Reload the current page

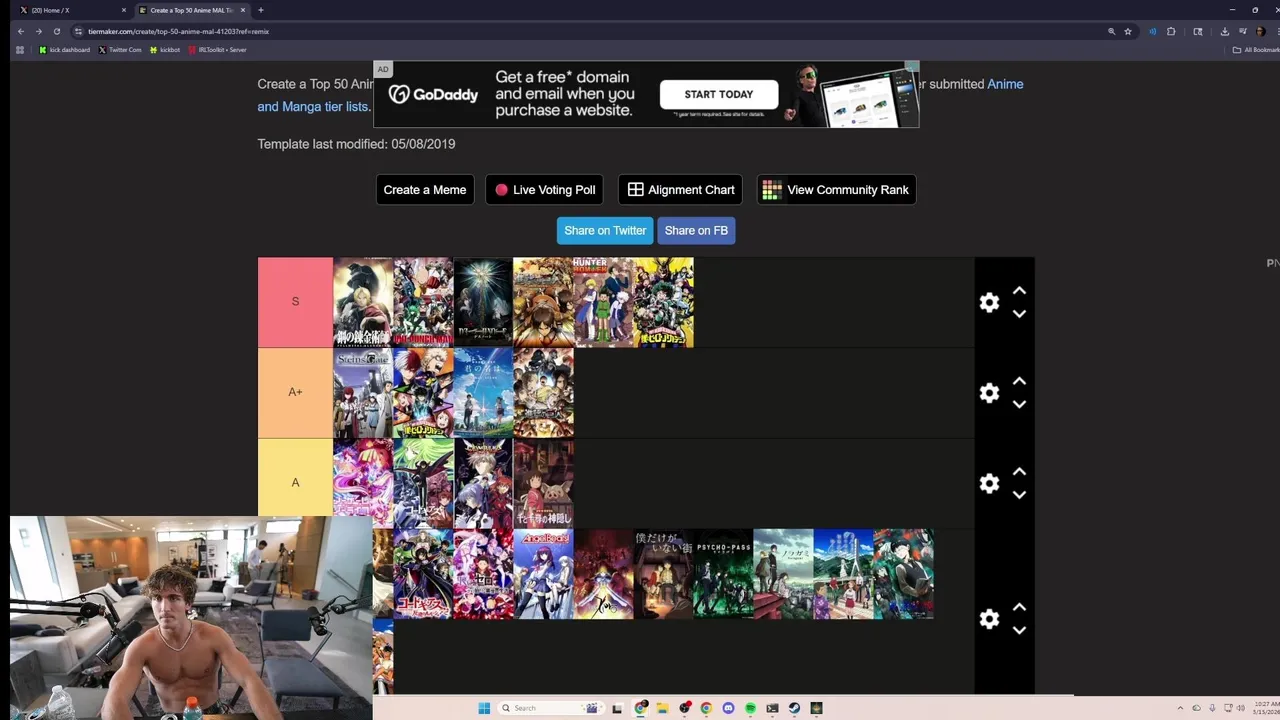[x=57, y=31]
